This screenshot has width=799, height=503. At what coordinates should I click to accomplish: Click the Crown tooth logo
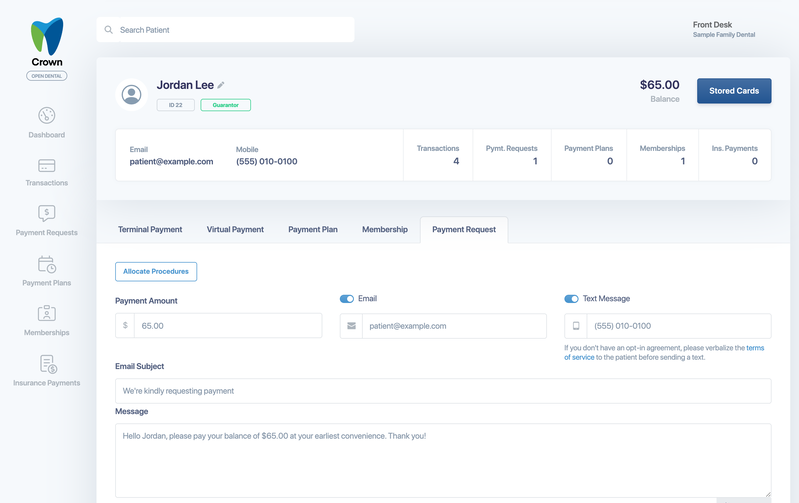[x=47, y=36]
